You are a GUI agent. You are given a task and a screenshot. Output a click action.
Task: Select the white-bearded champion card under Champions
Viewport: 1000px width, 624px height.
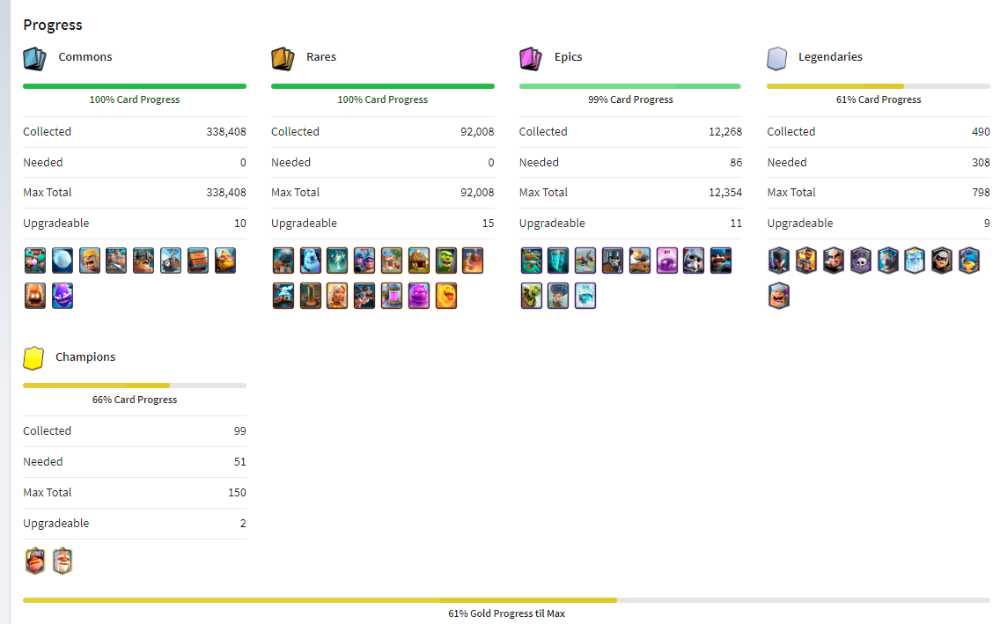point(62,561)
